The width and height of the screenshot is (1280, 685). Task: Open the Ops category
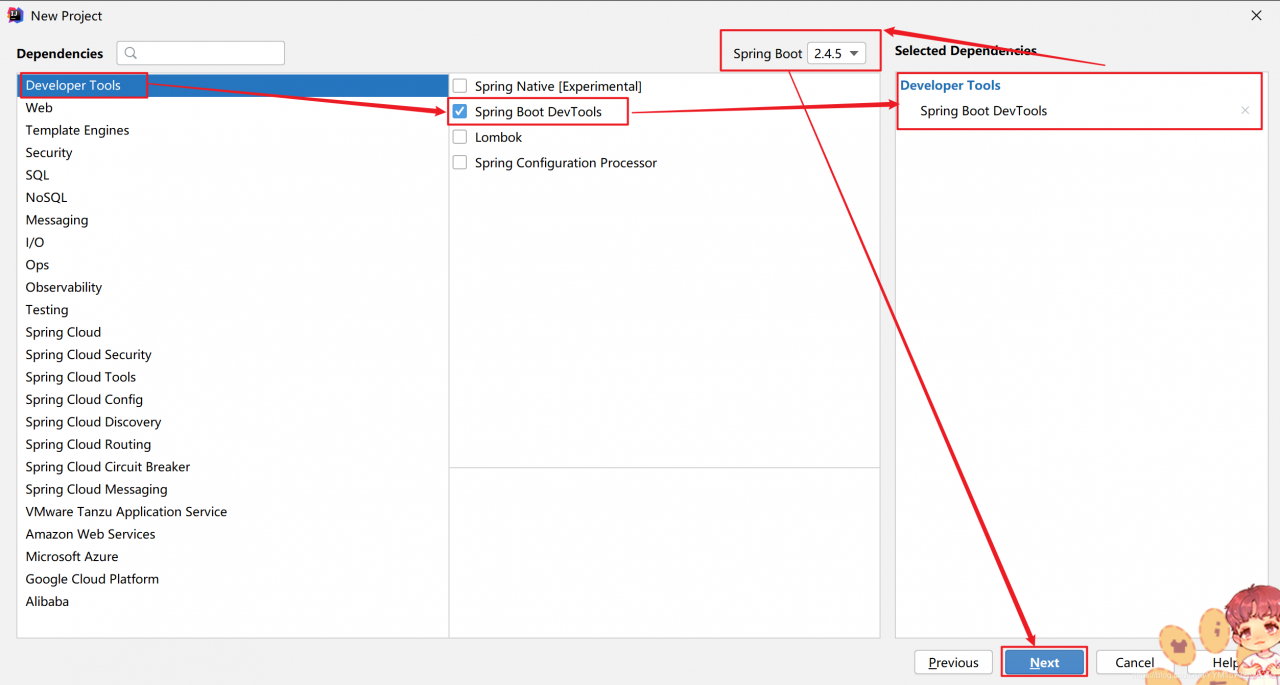click(x=232, y=265)
